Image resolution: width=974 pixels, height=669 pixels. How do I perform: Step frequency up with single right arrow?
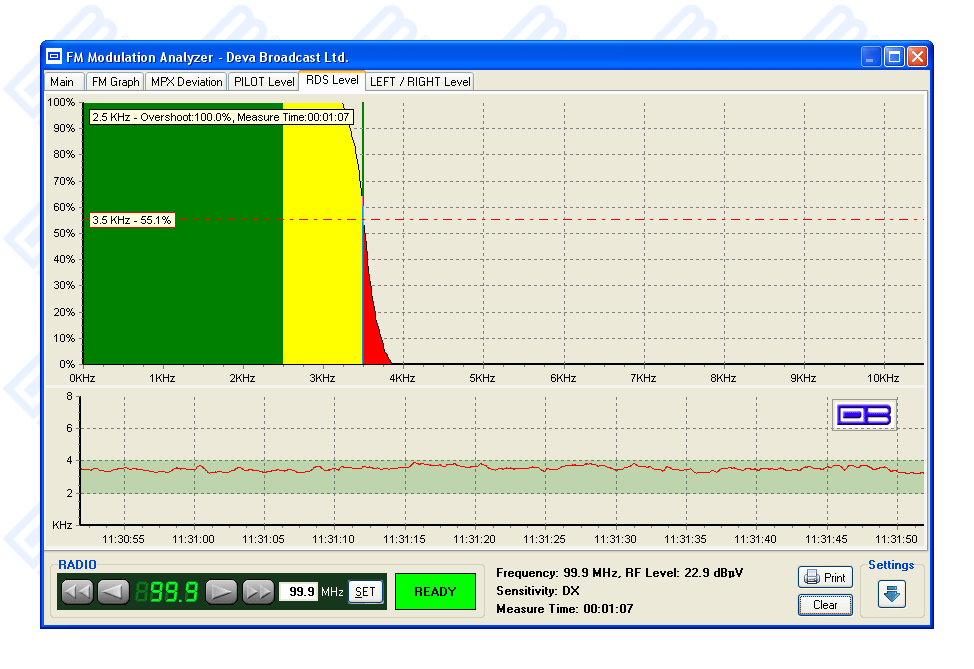[x=222, y=592]
